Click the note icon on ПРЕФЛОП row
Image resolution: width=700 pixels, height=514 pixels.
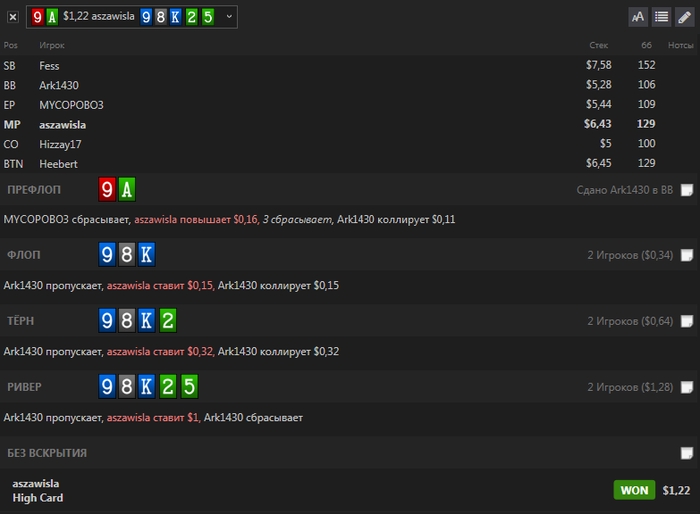click(686, 190)
